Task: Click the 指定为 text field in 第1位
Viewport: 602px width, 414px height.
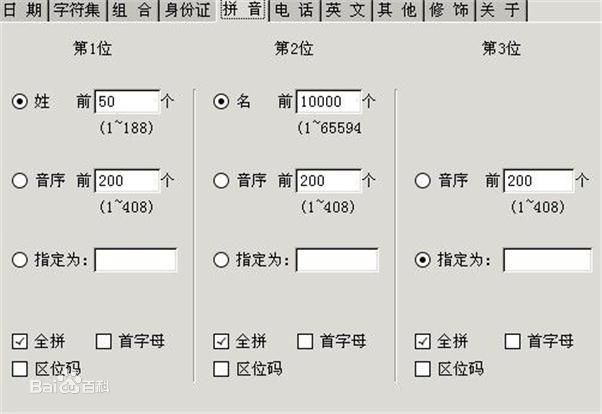Action: (x=136, y=260)
